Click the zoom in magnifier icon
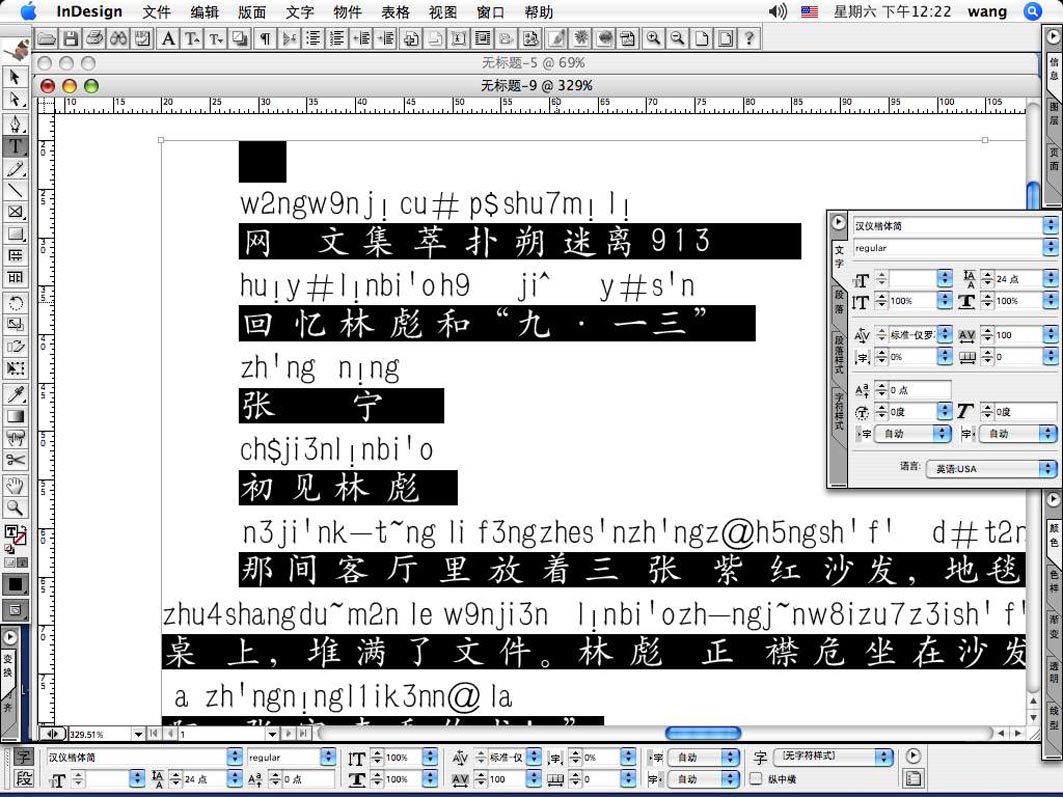Viewport: 1063px width, 797px height. pyautogui.click(x=653, y=39)
